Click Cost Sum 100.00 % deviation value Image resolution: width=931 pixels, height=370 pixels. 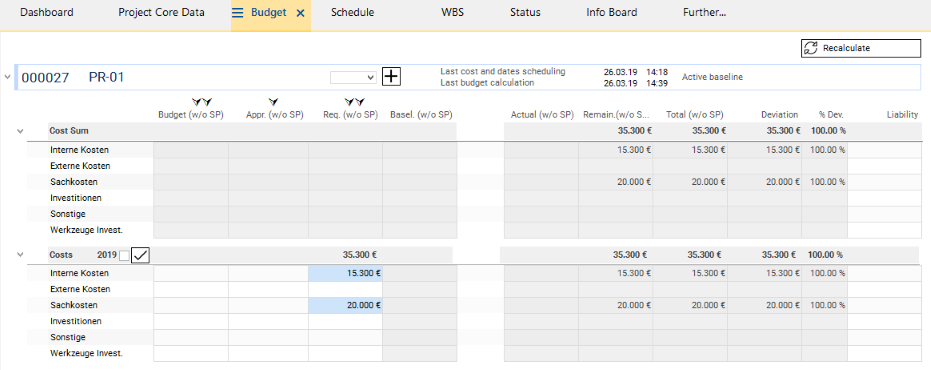[828, 131]
